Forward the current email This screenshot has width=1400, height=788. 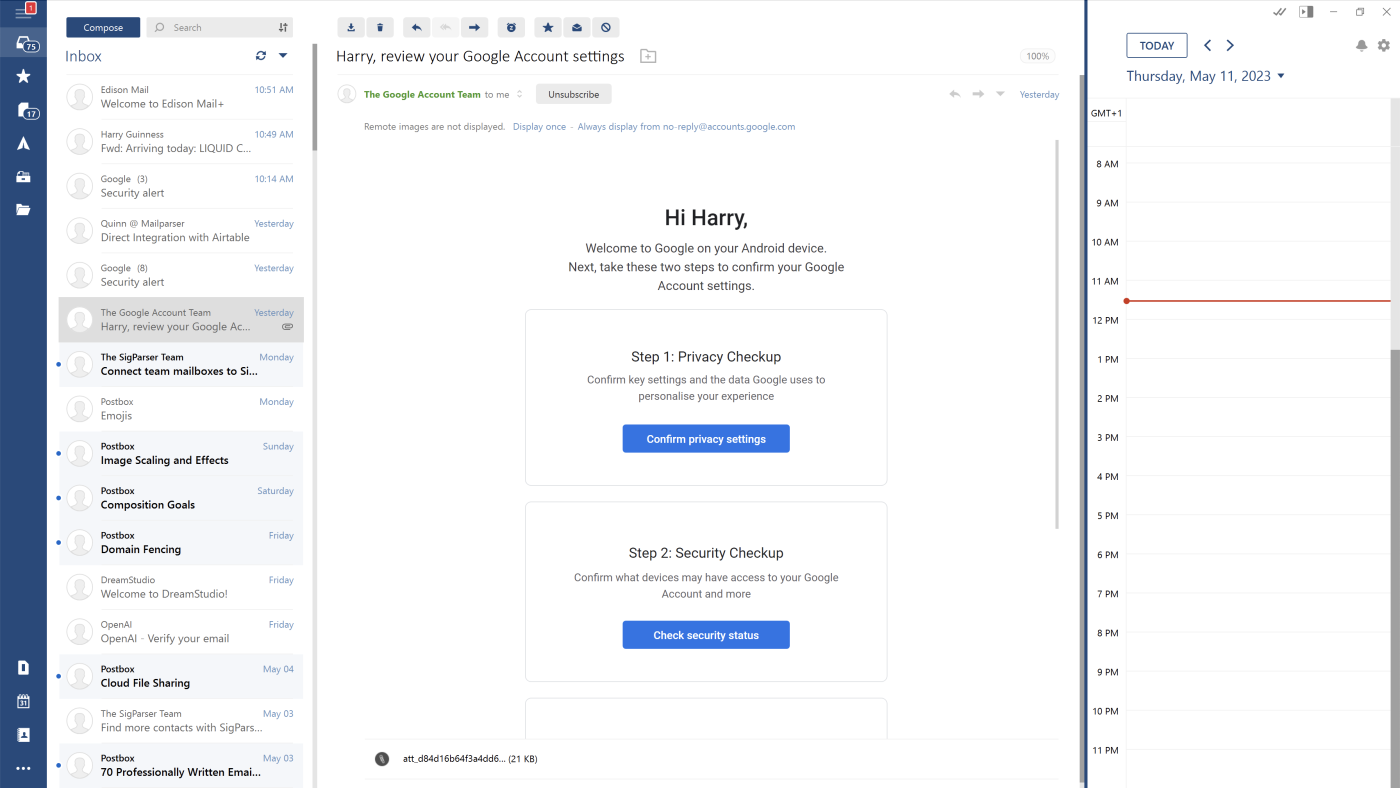tap(474, 27)
